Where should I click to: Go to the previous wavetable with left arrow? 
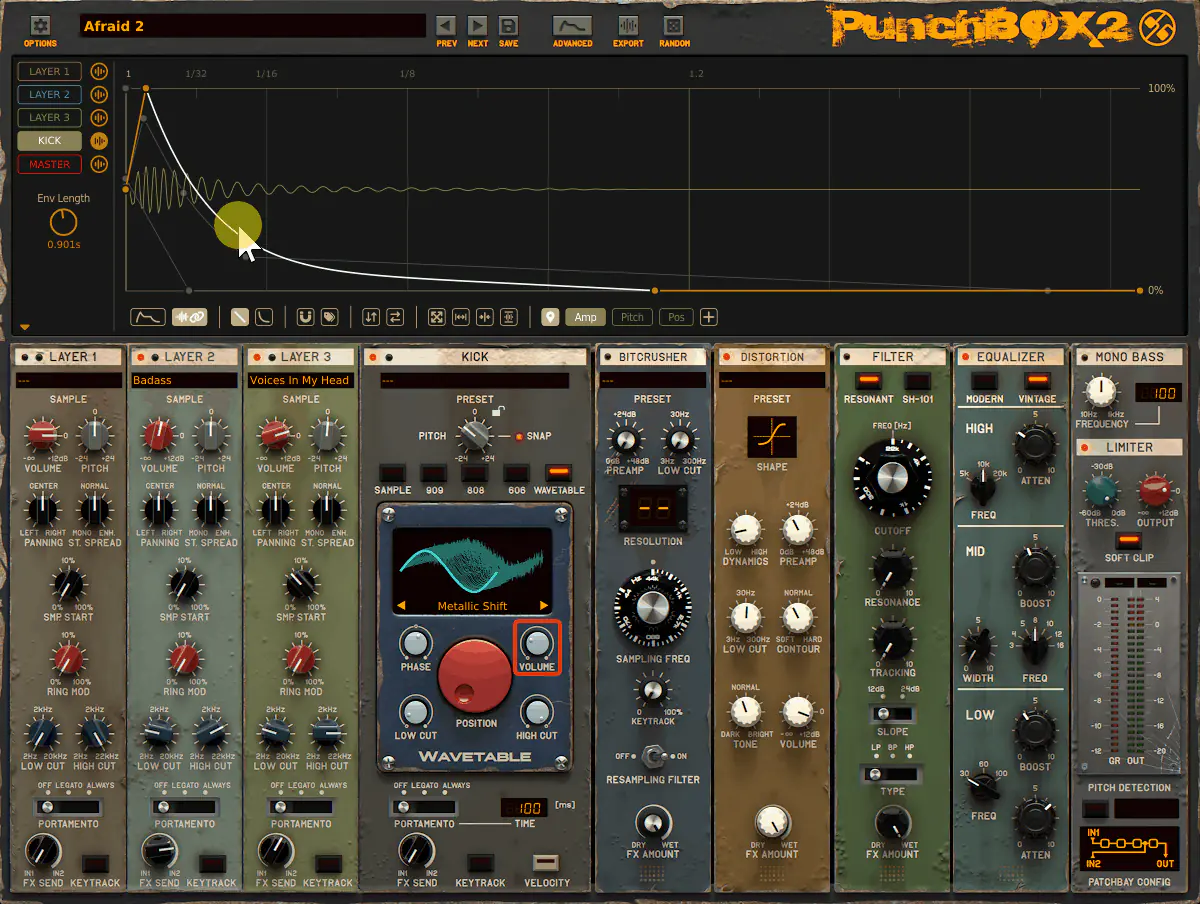point(402,606)
